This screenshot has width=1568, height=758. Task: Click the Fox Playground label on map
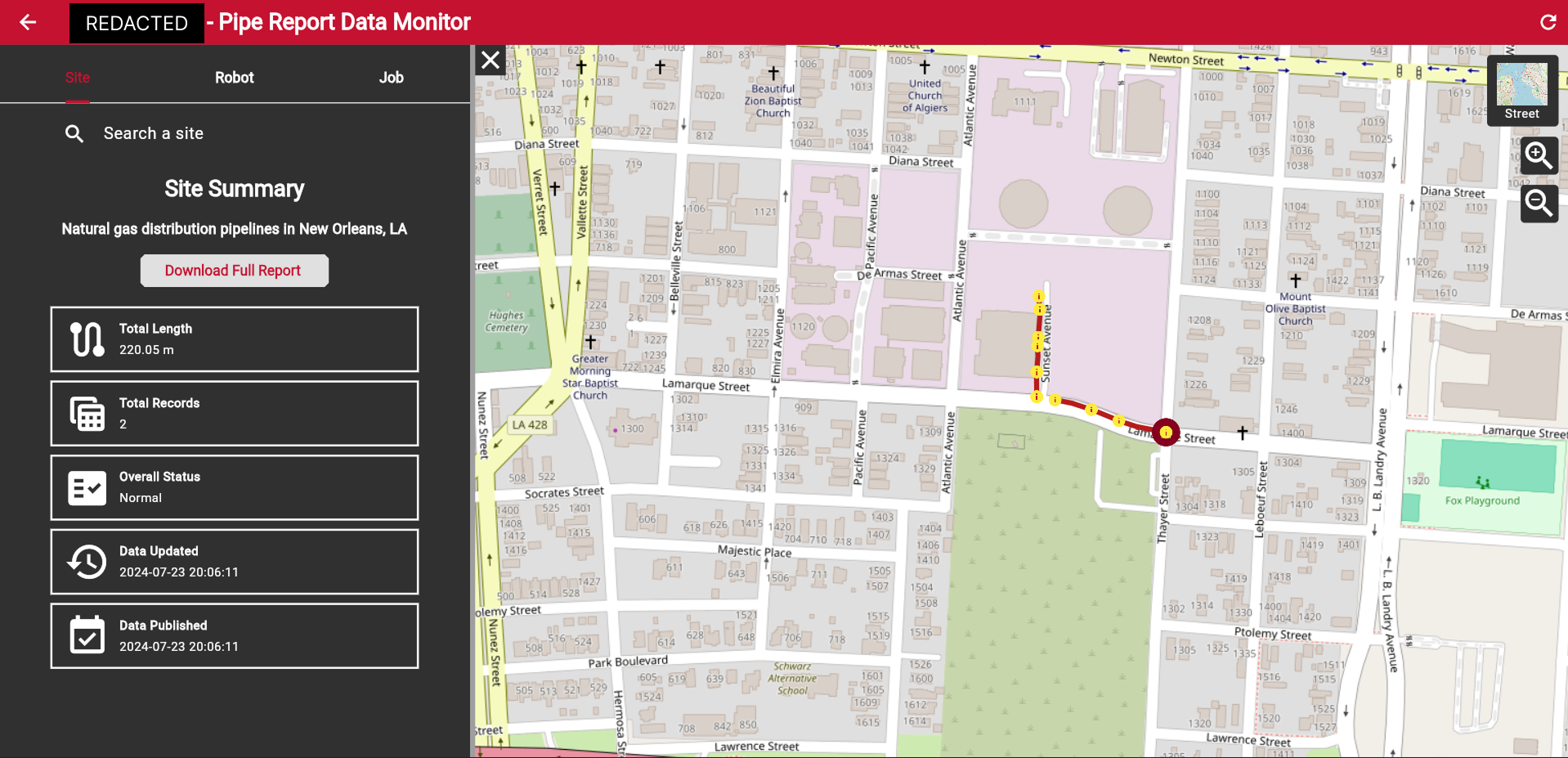(1482, 500)
